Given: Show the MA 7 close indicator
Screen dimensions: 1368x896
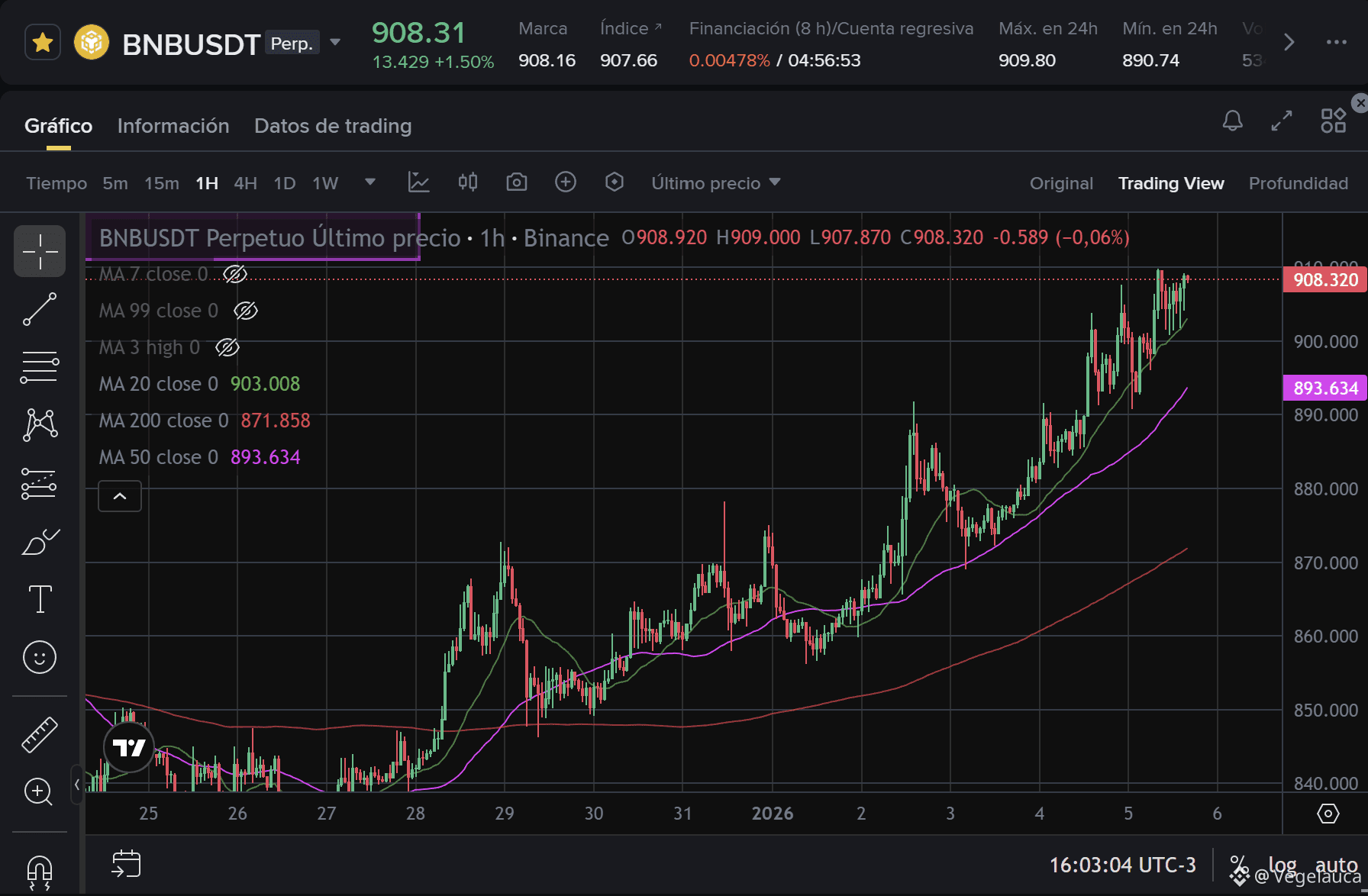Looking at the screenshot, I should [235, 274].
